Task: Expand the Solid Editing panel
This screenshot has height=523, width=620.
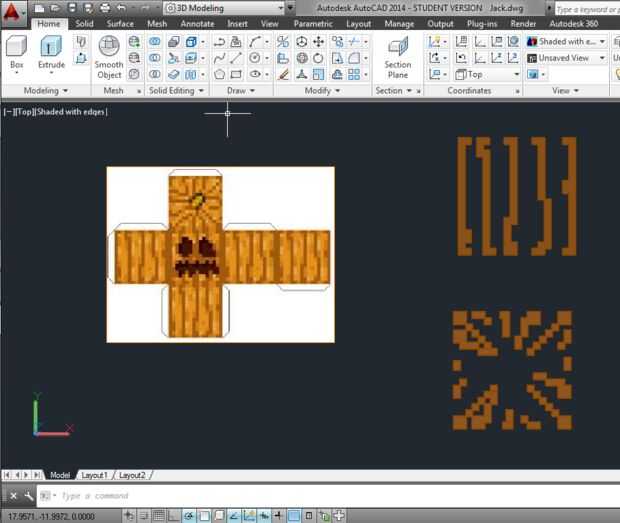Action: pos(176,91)
